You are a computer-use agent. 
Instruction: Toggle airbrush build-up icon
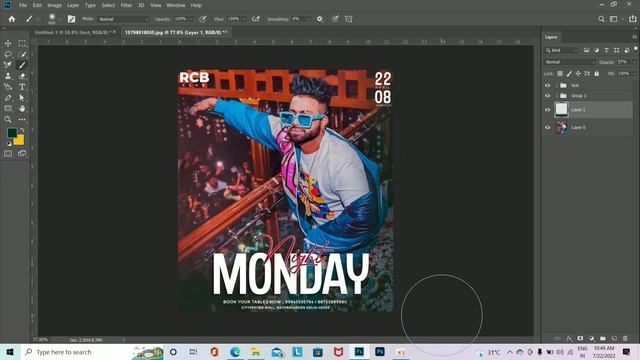point(256,19)
